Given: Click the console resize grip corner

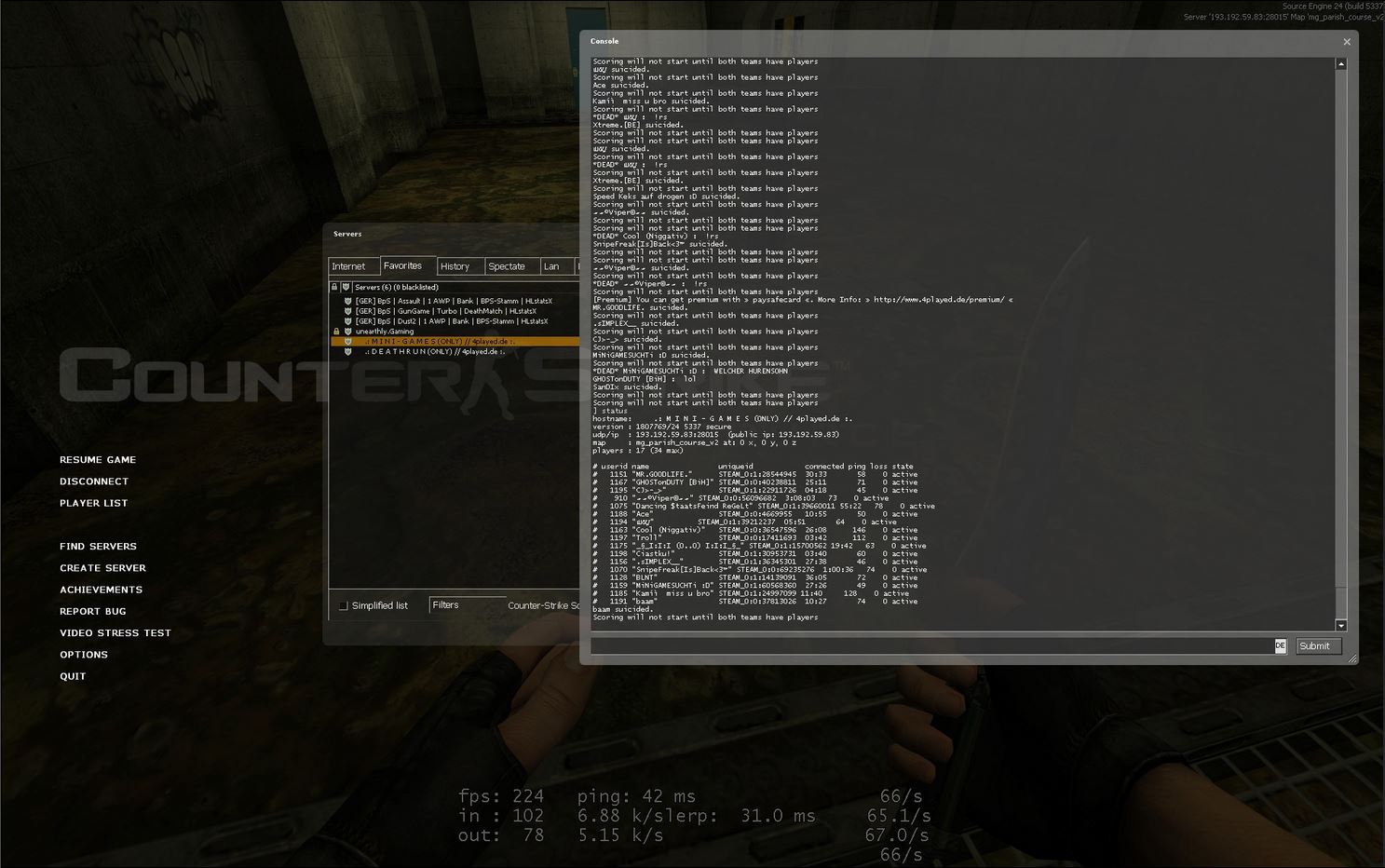Looking at the screenshot, I should coord(1351,658).
